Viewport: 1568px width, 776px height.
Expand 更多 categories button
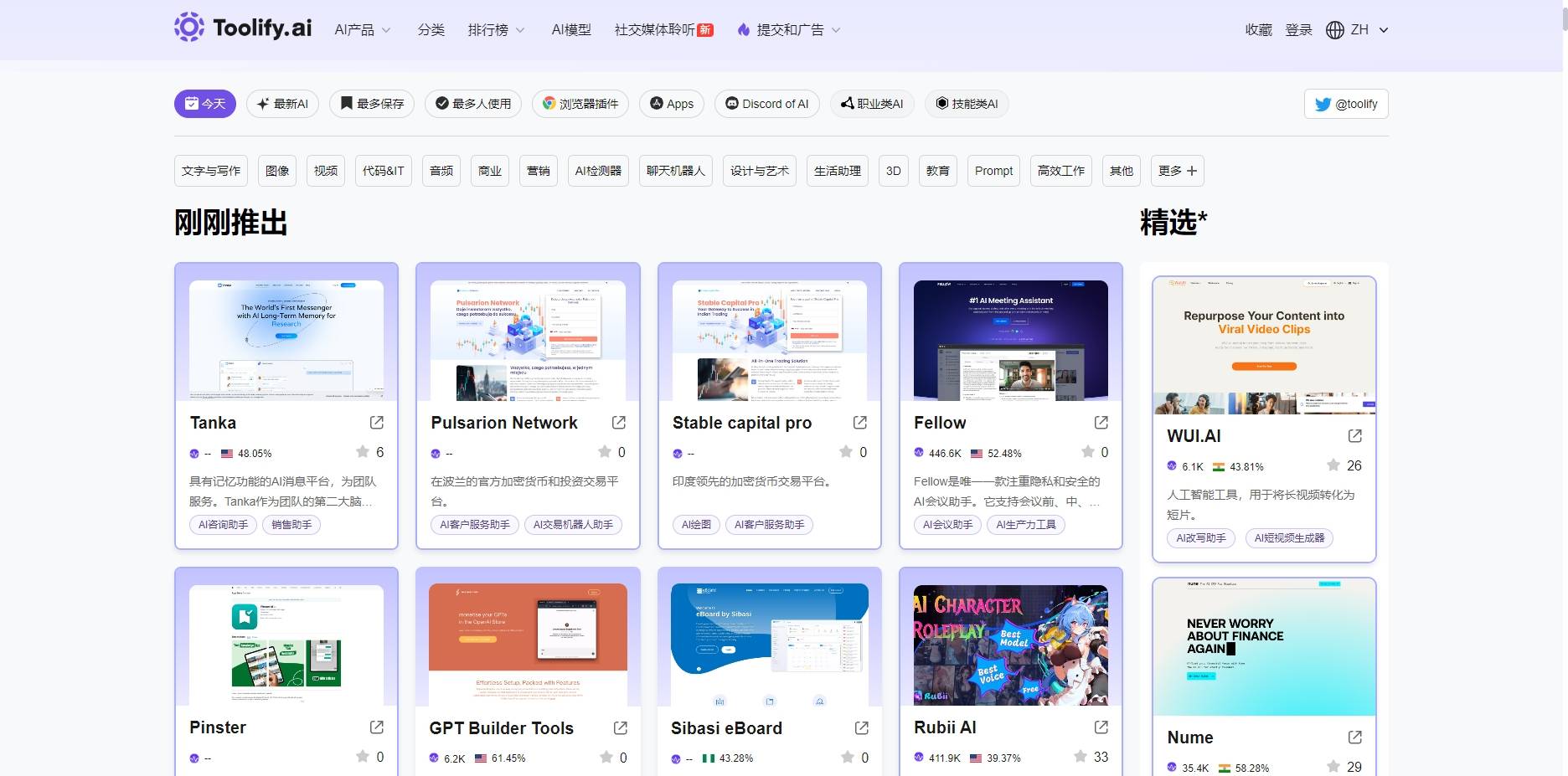(x=1178, y=171)
